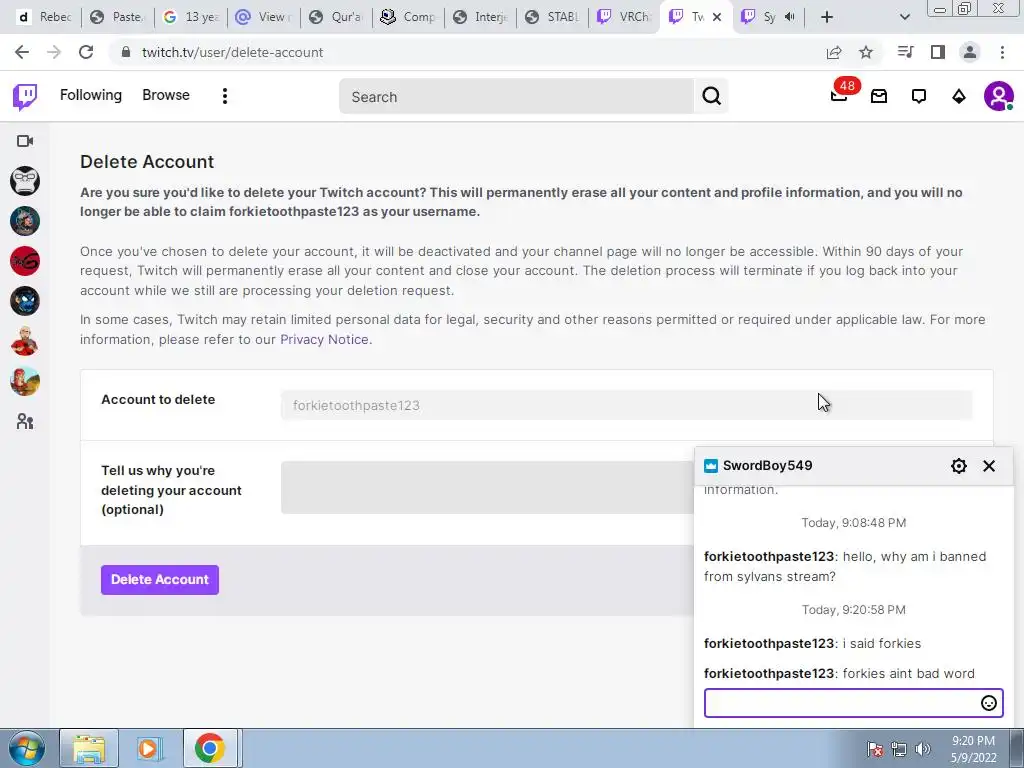
Task: Open the emote picker smiley icon
Action: pos(989,703)
